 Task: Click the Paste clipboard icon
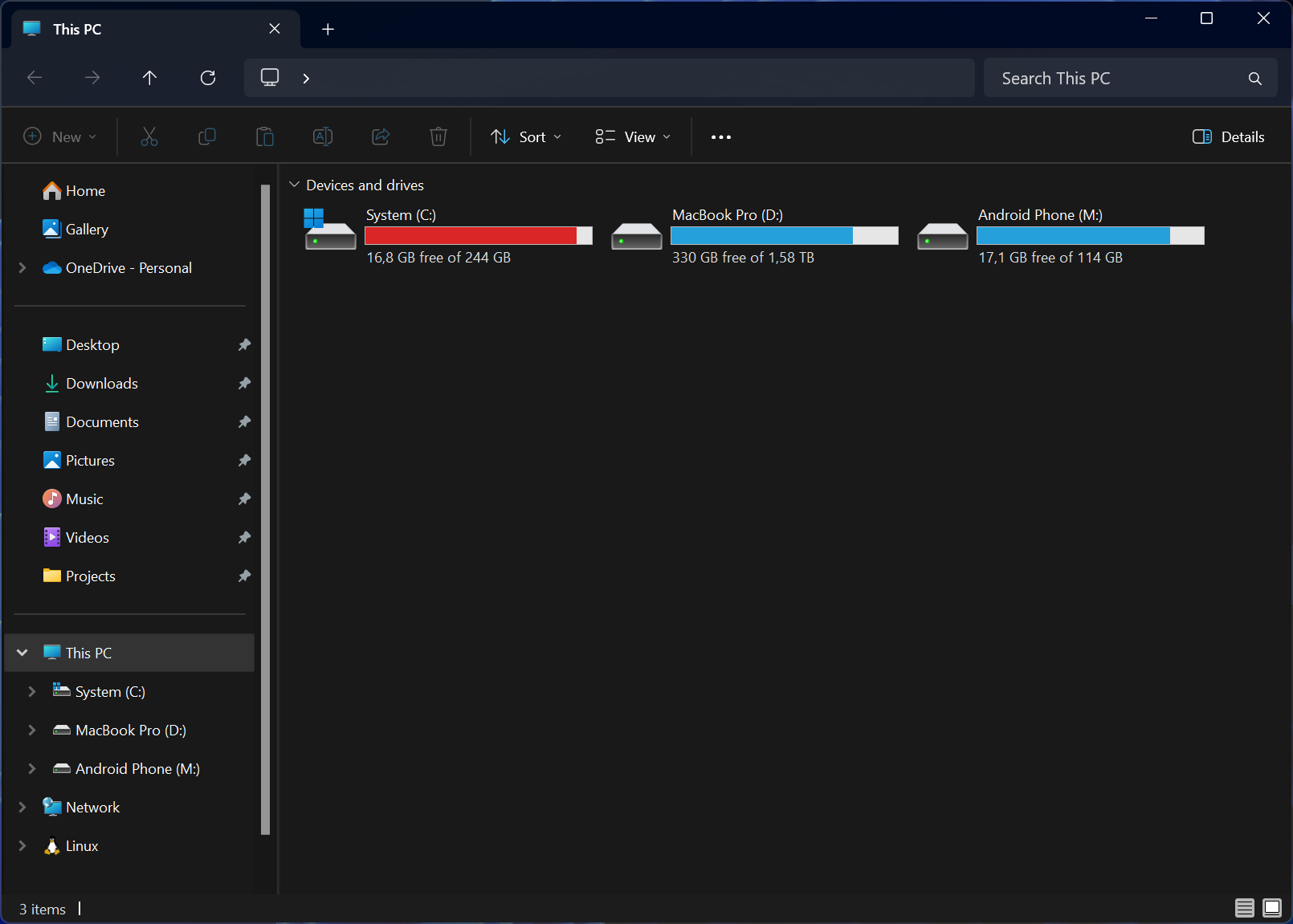point(265,136)
